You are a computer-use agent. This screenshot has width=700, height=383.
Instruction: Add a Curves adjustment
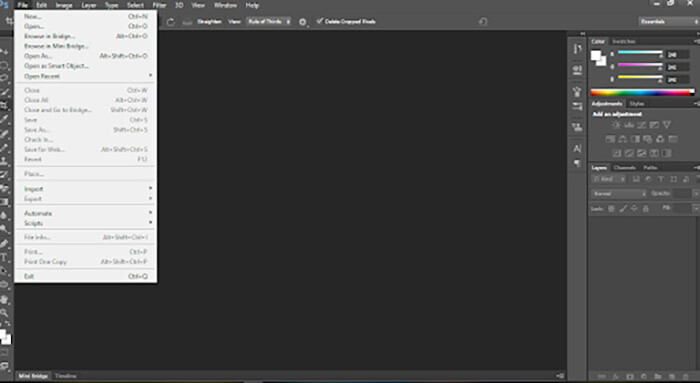pos(642,125)
